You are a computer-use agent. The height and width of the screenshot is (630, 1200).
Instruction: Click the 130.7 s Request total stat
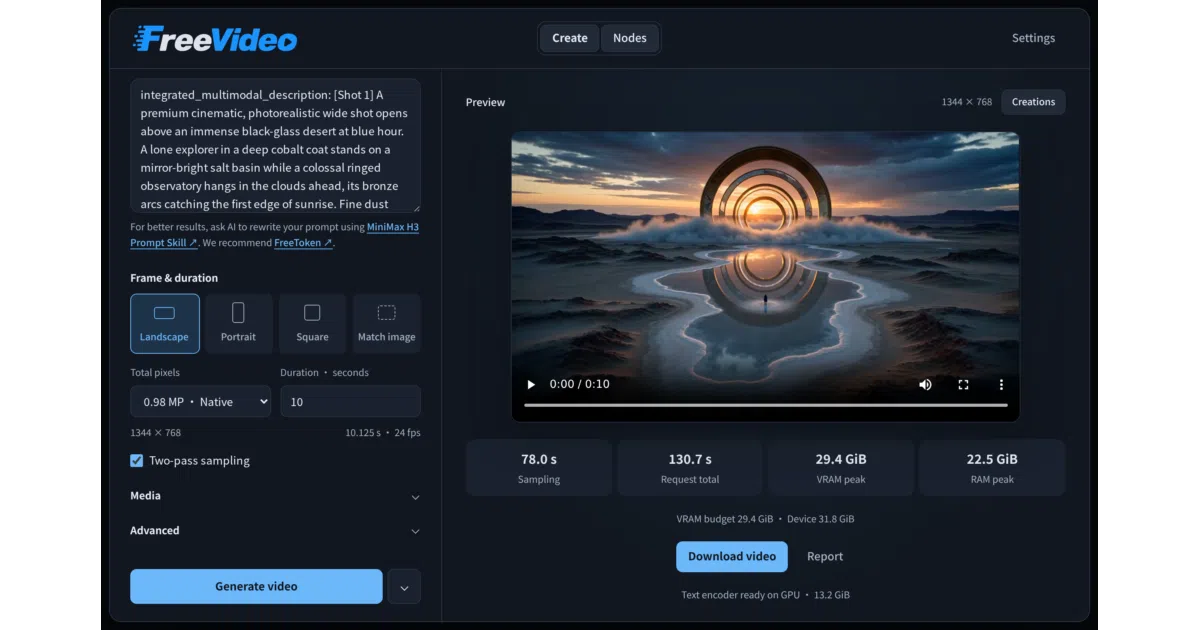coord(690,468)
